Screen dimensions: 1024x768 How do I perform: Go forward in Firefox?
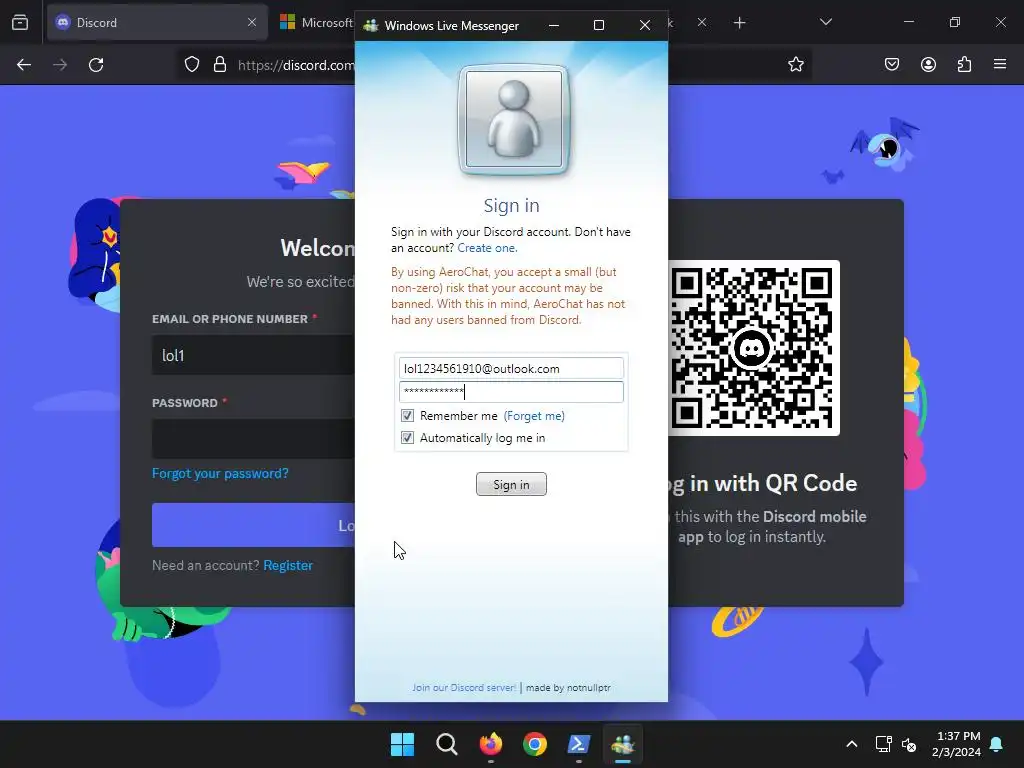point(60,65)
